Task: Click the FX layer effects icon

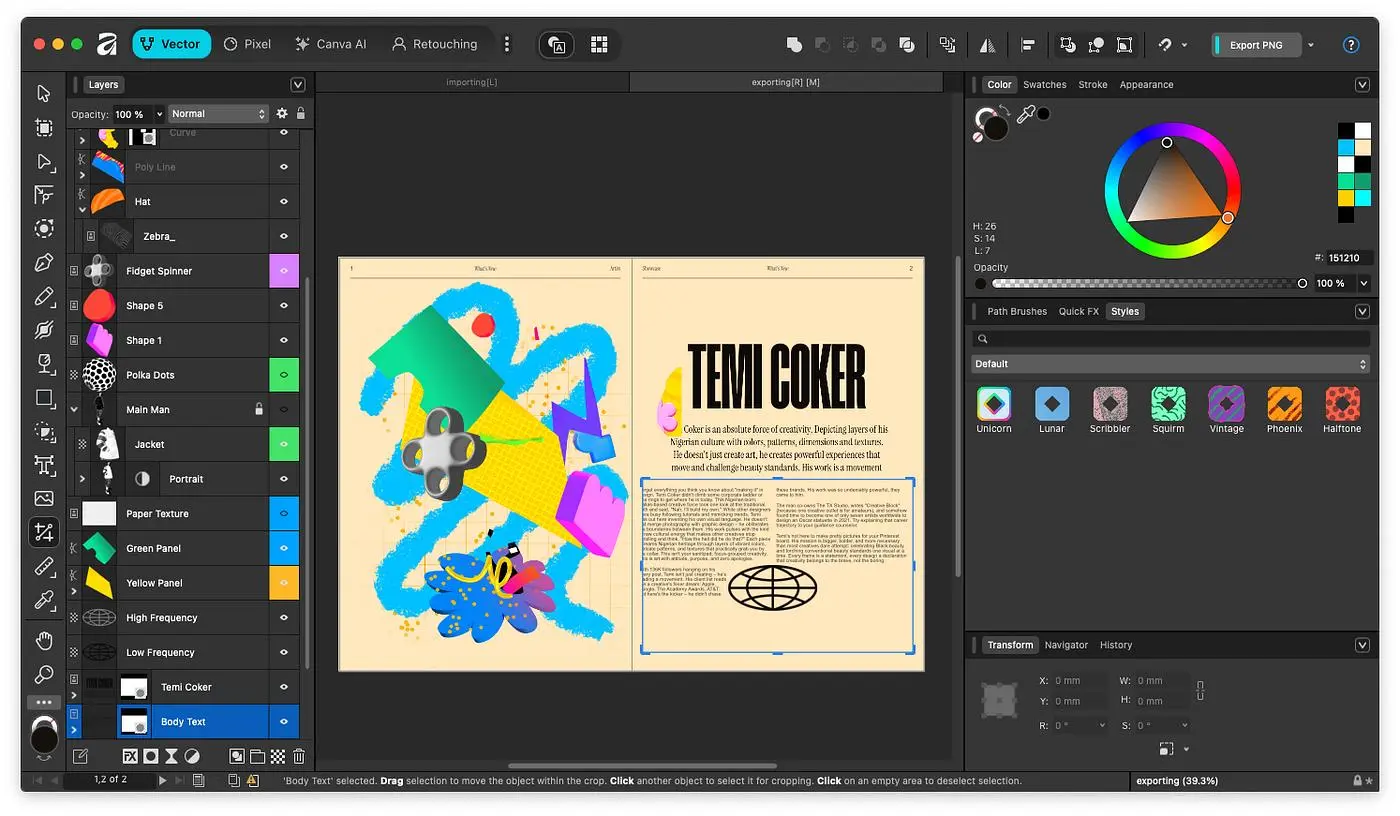Action: point(130,756)
